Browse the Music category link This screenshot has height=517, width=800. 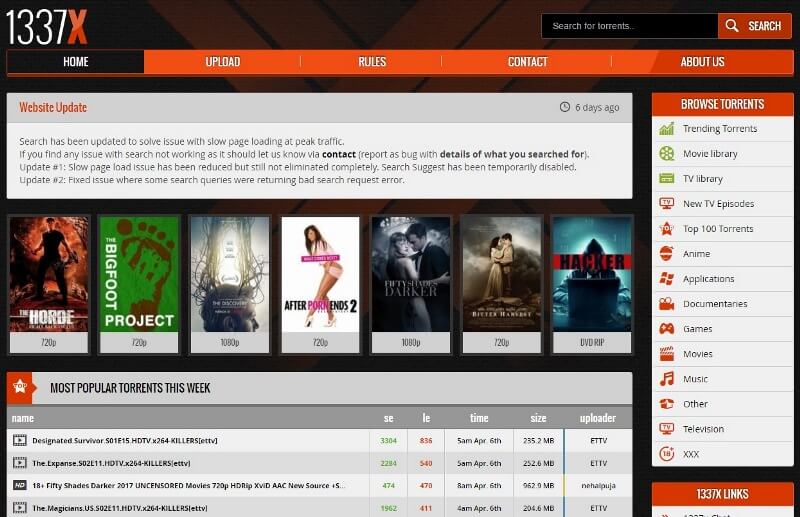695,379
